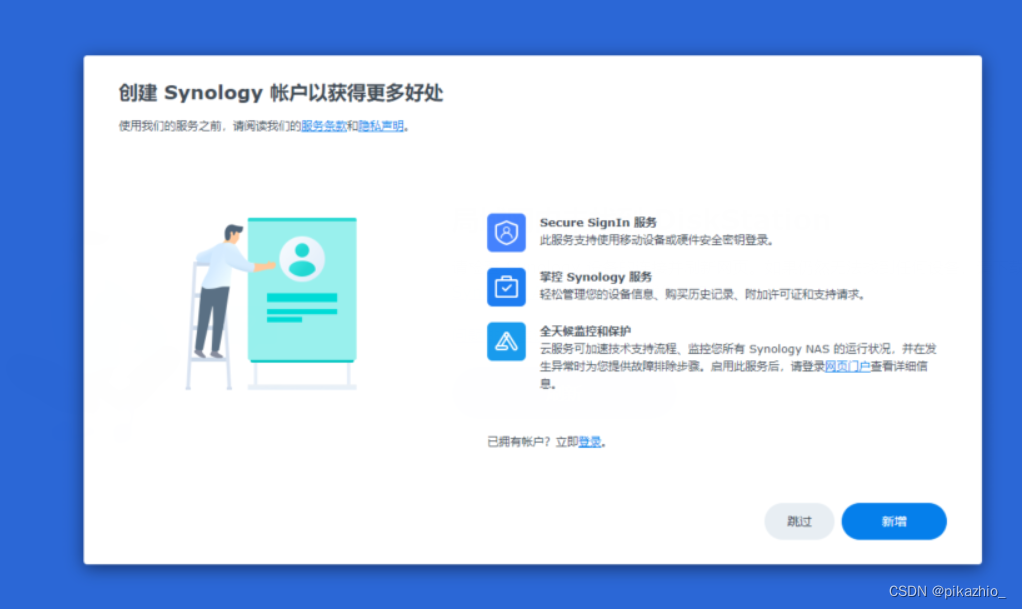Click the text 已拥有帐户？立即
The width and height of the screenshot is (1022, 609).
[533, 442]
